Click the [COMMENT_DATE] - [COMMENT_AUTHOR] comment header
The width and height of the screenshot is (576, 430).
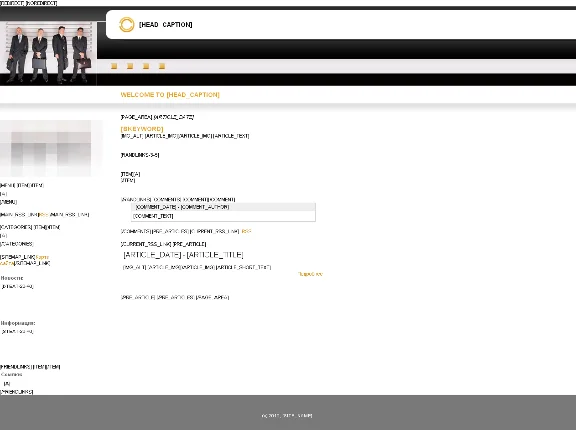[223, 207]
